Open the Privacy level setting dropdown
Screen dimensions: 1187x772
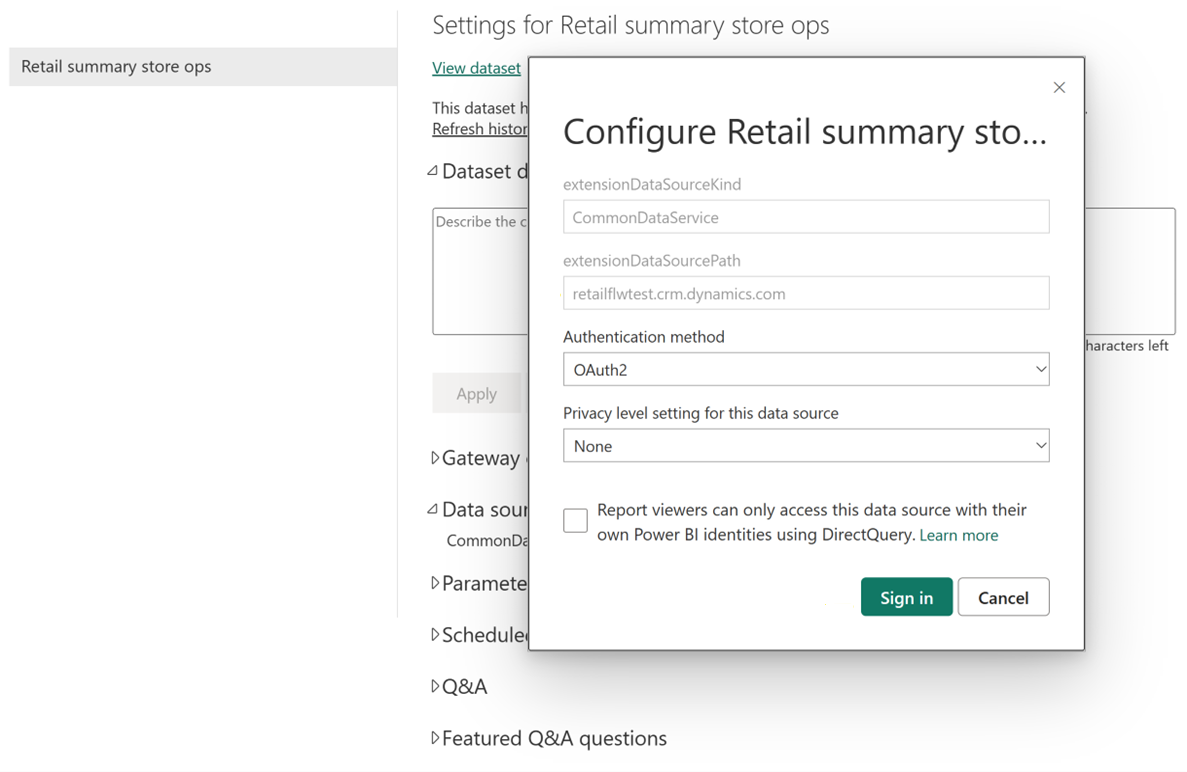(806, 446)
